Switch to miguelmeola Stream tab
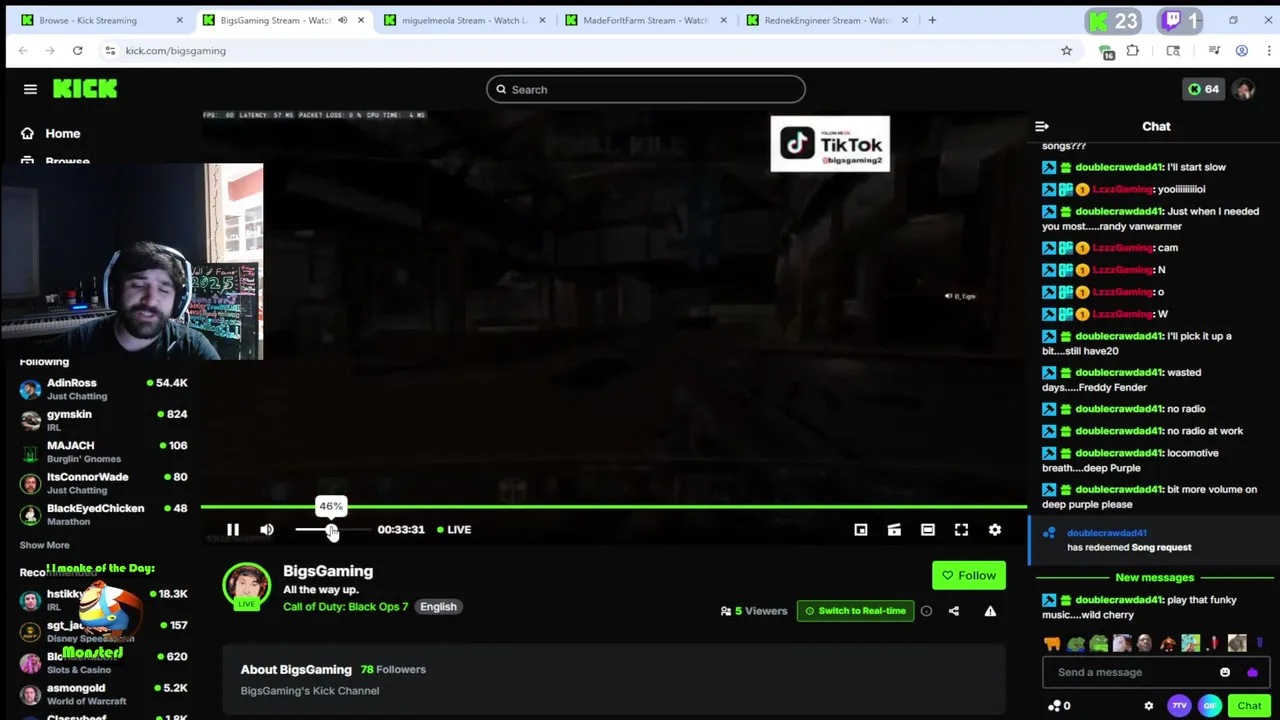This screenshot has height=720, width=1280. click(463, 20)
